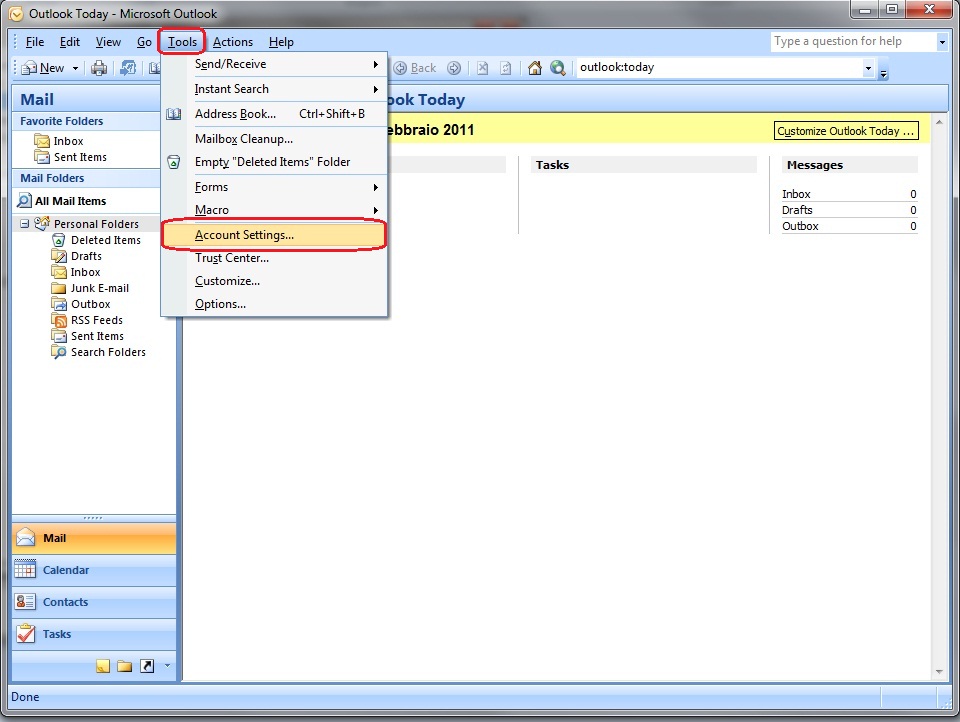Image resolution: width=960 pixels, height=722 pixels.
Task: Click the Drafts folder icon
Action: coord(59,256)
